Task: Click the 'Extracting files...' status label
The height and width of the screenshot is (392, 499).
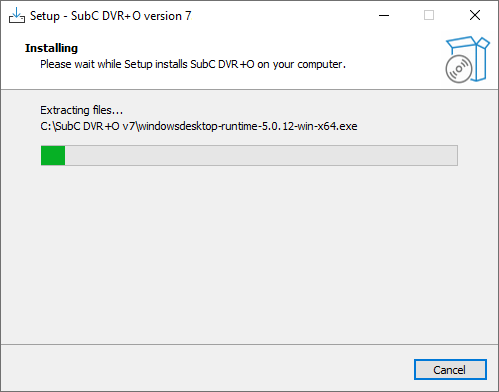Action: (82, 110)
